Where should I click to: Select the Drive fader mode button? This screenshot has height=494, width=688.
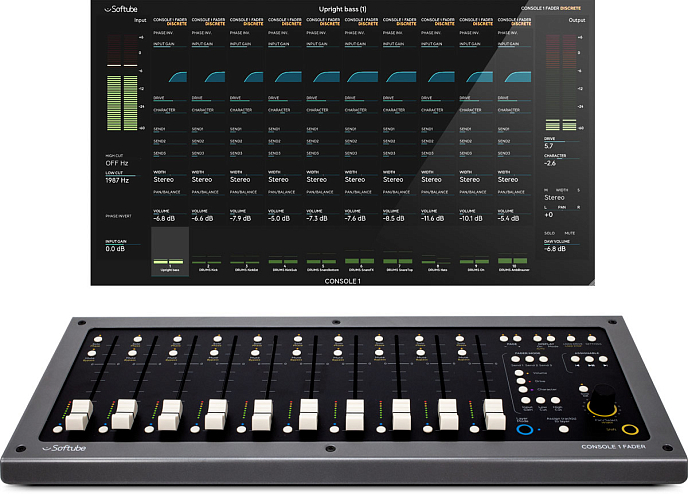point(521,381)
